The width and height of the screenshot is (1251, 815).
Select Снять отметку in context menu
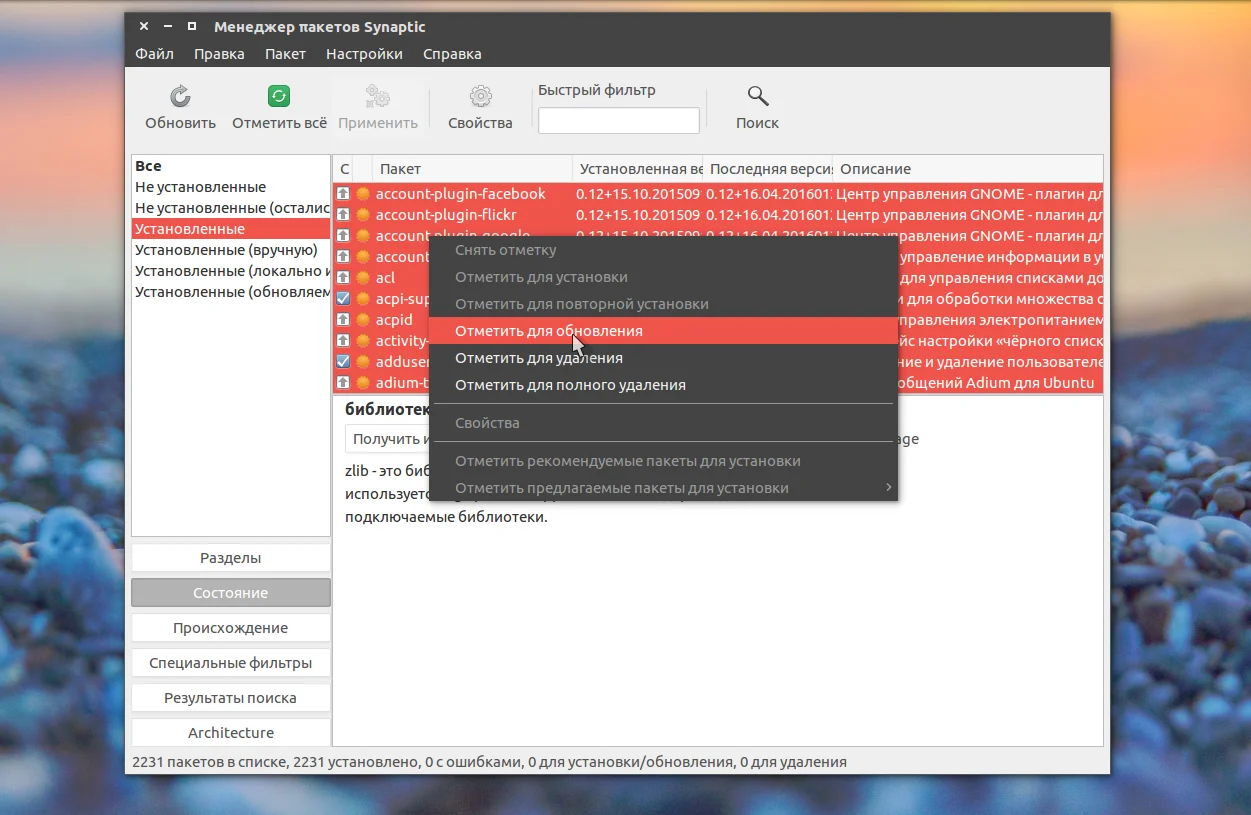[x=663, y=250]
